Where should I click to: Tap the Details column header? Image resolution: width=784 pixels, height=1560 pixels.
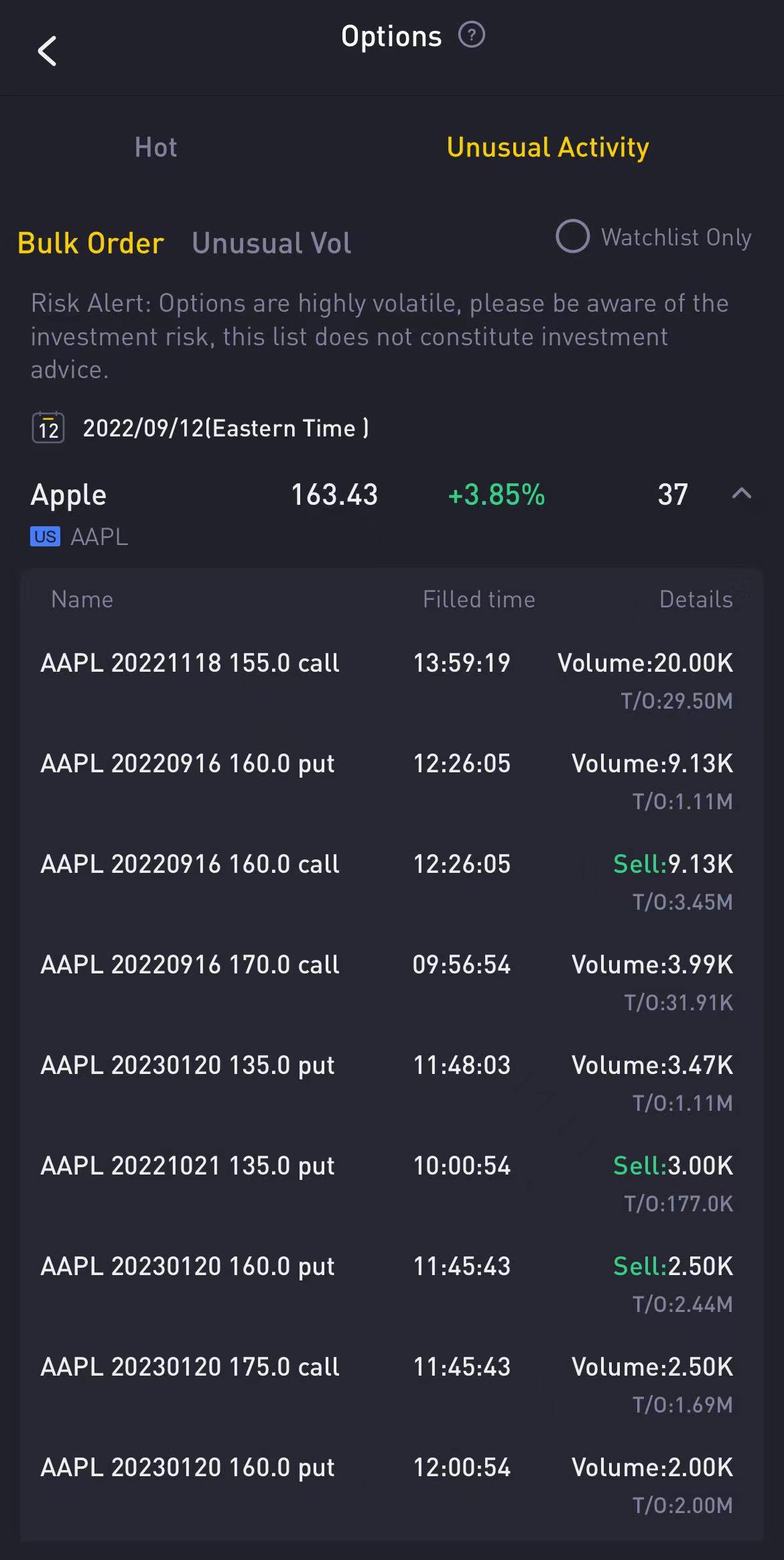point(696,599)
